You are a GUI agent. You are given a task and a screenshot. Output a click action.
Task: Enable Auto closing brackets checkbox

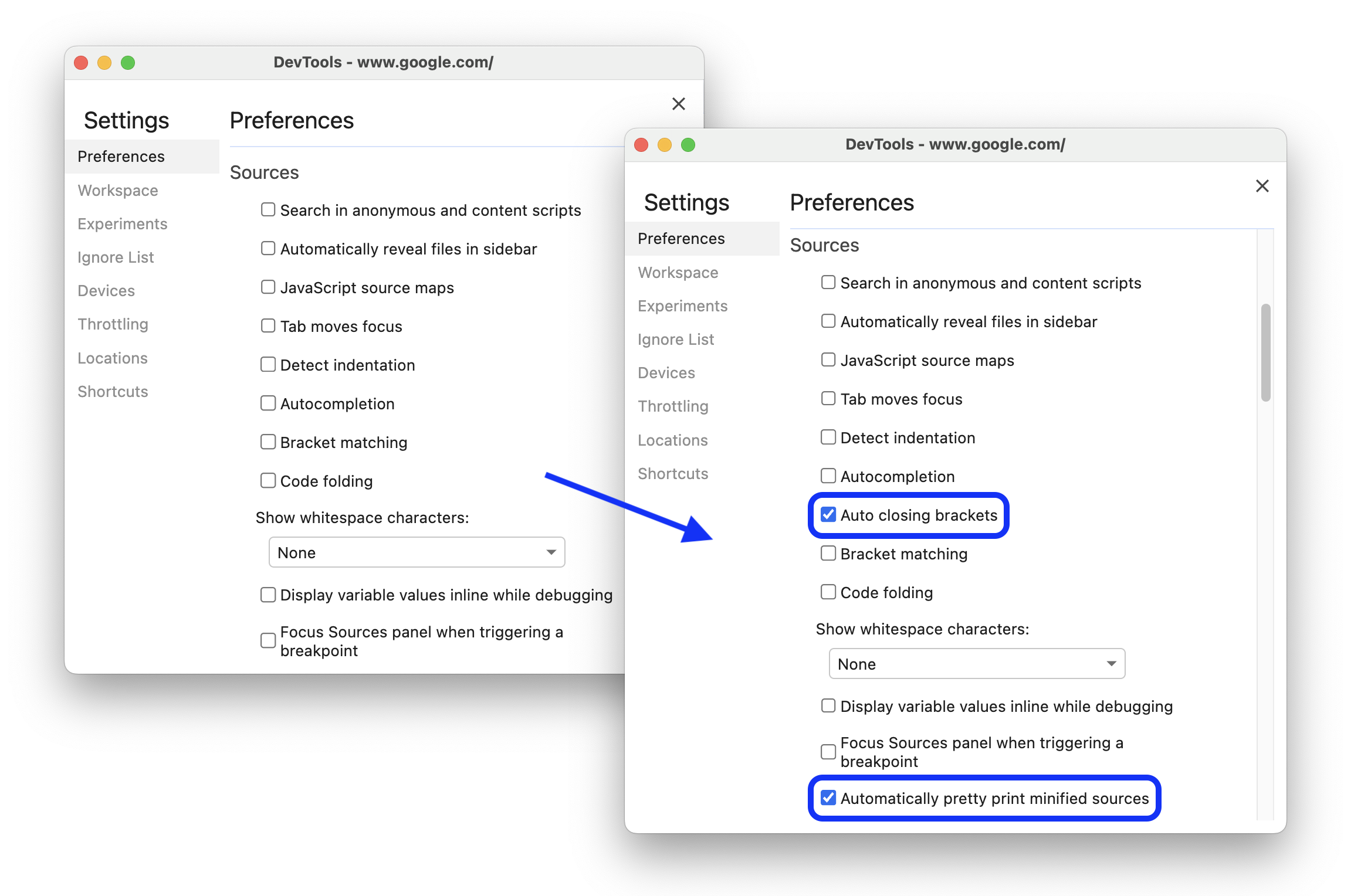point(828,515)
